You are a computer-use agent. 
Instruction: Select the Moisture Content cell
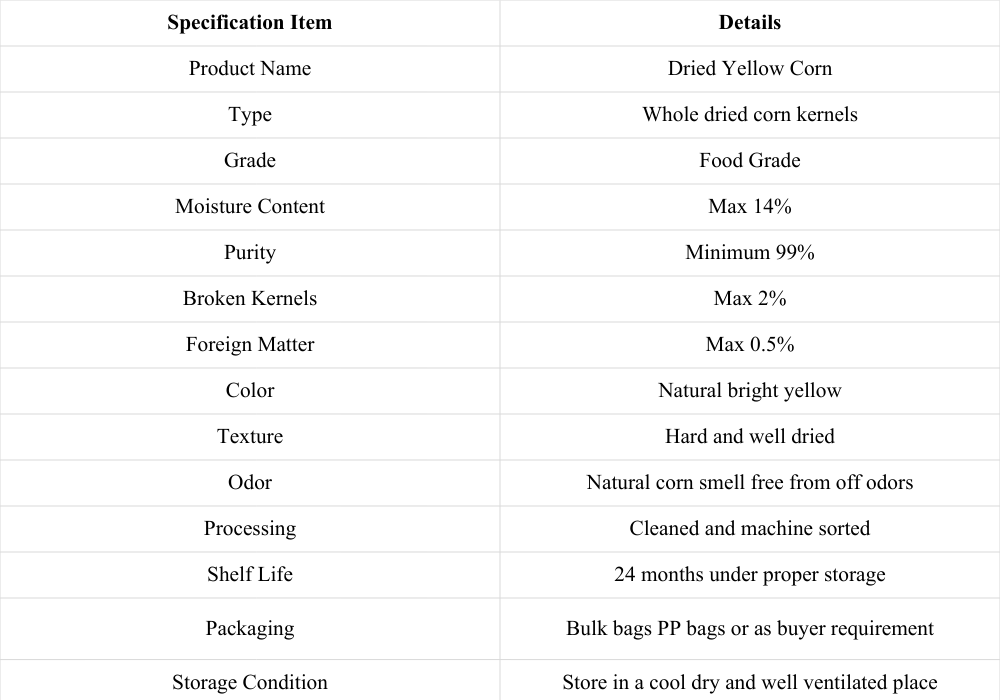click(x=249, y=207)
